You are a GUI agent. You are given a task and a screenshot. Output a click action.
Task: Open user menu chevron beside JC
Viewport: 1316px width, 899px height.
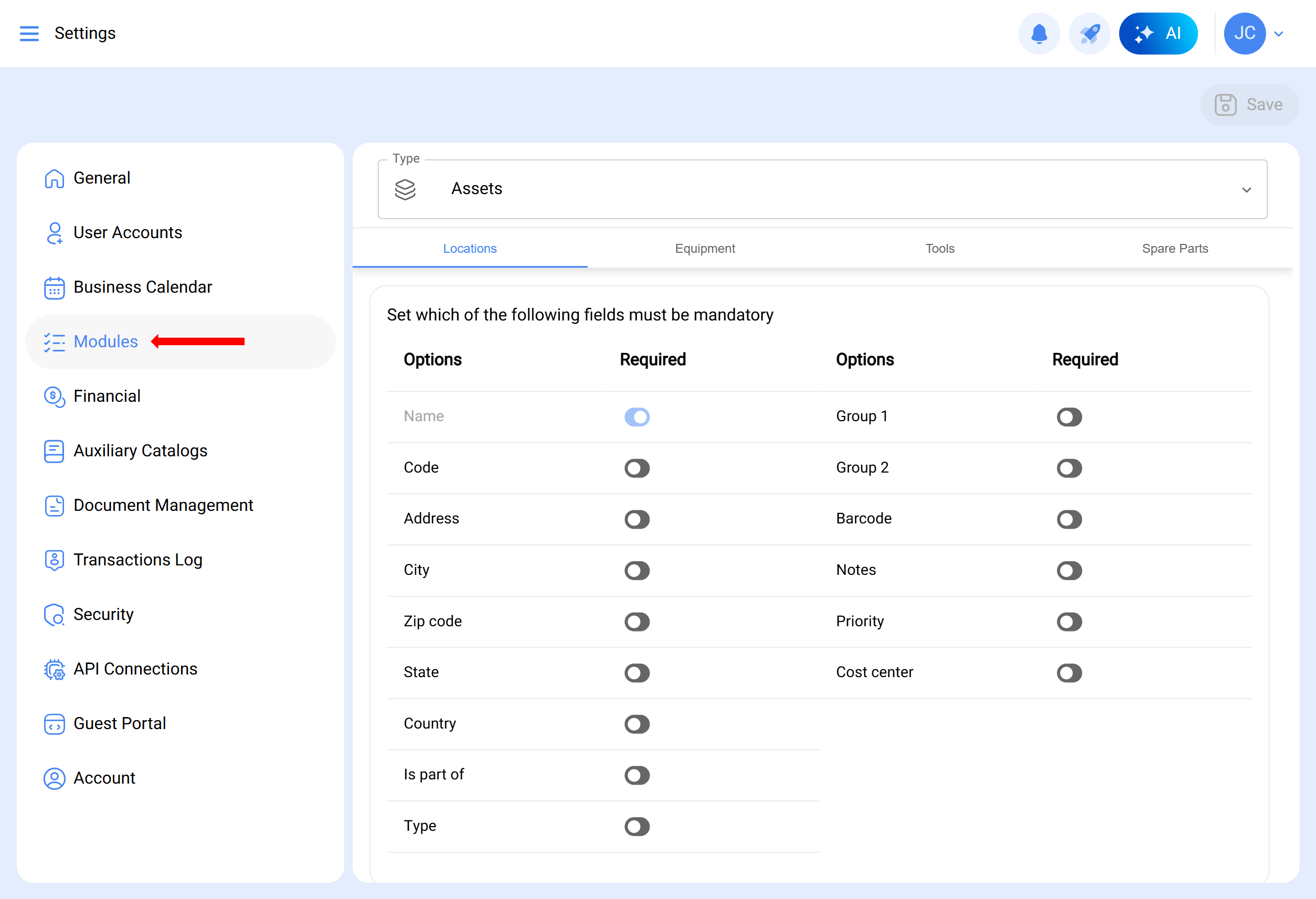coord(1278,34)
